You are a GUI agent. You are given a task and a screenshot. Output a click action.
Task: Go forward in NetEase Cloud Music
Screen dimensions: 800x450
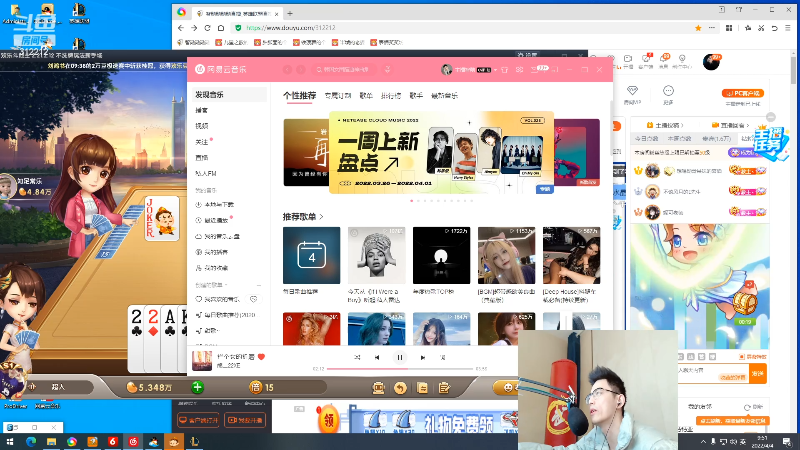click(x=301, y=69)
